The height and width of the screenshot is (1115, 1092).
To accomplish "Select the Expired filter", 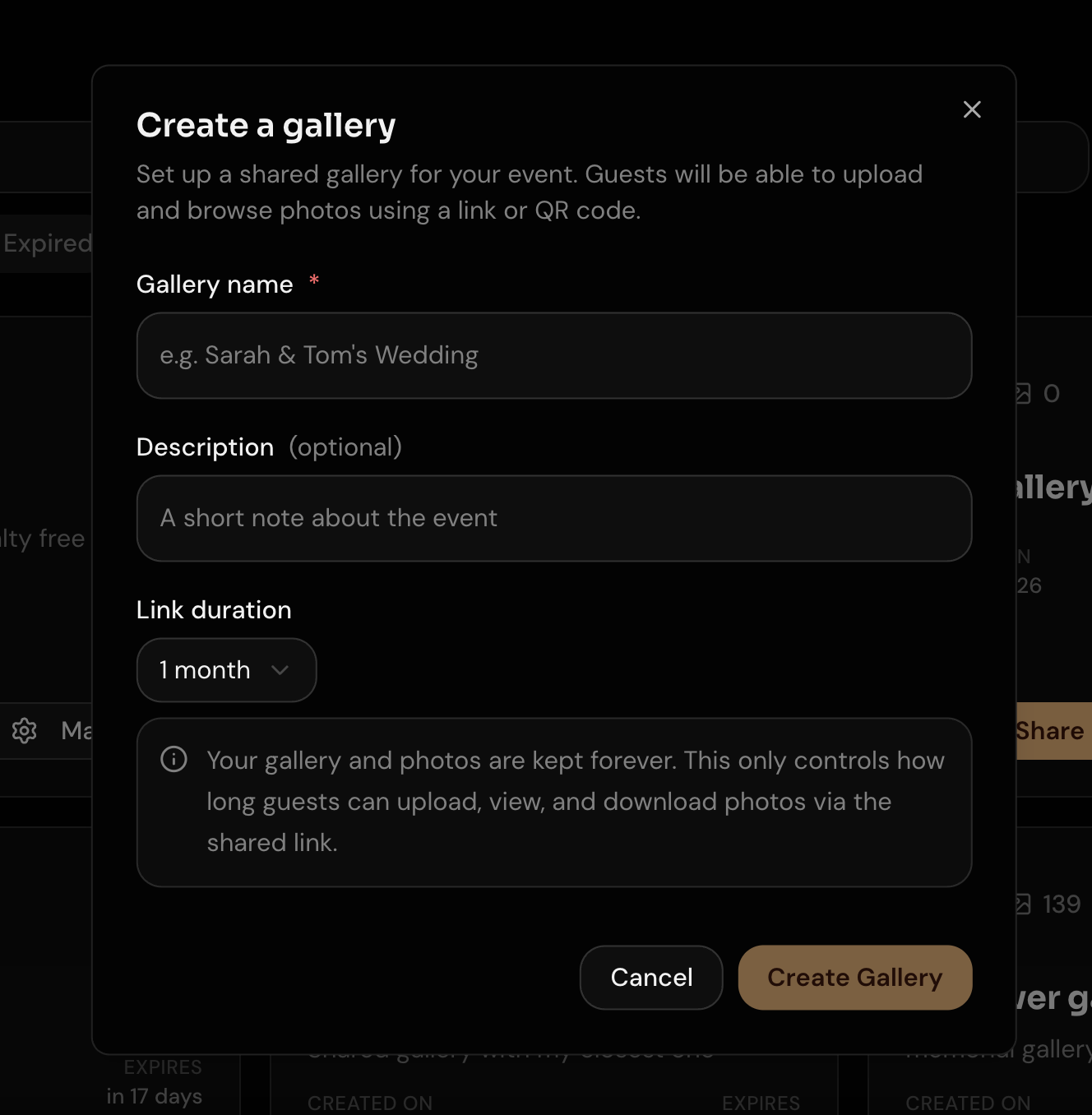I will tap(47, 243).
